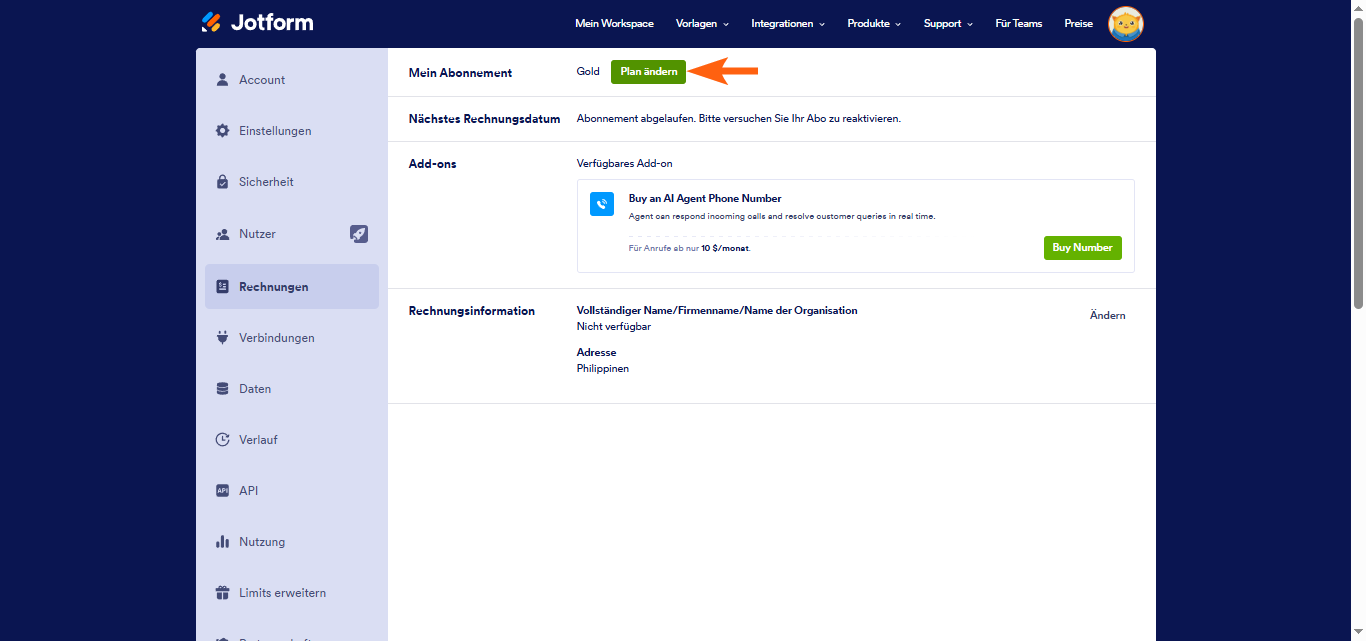Select the Verlauf clock icon
1366x641 pixels.
pos(223,440)
